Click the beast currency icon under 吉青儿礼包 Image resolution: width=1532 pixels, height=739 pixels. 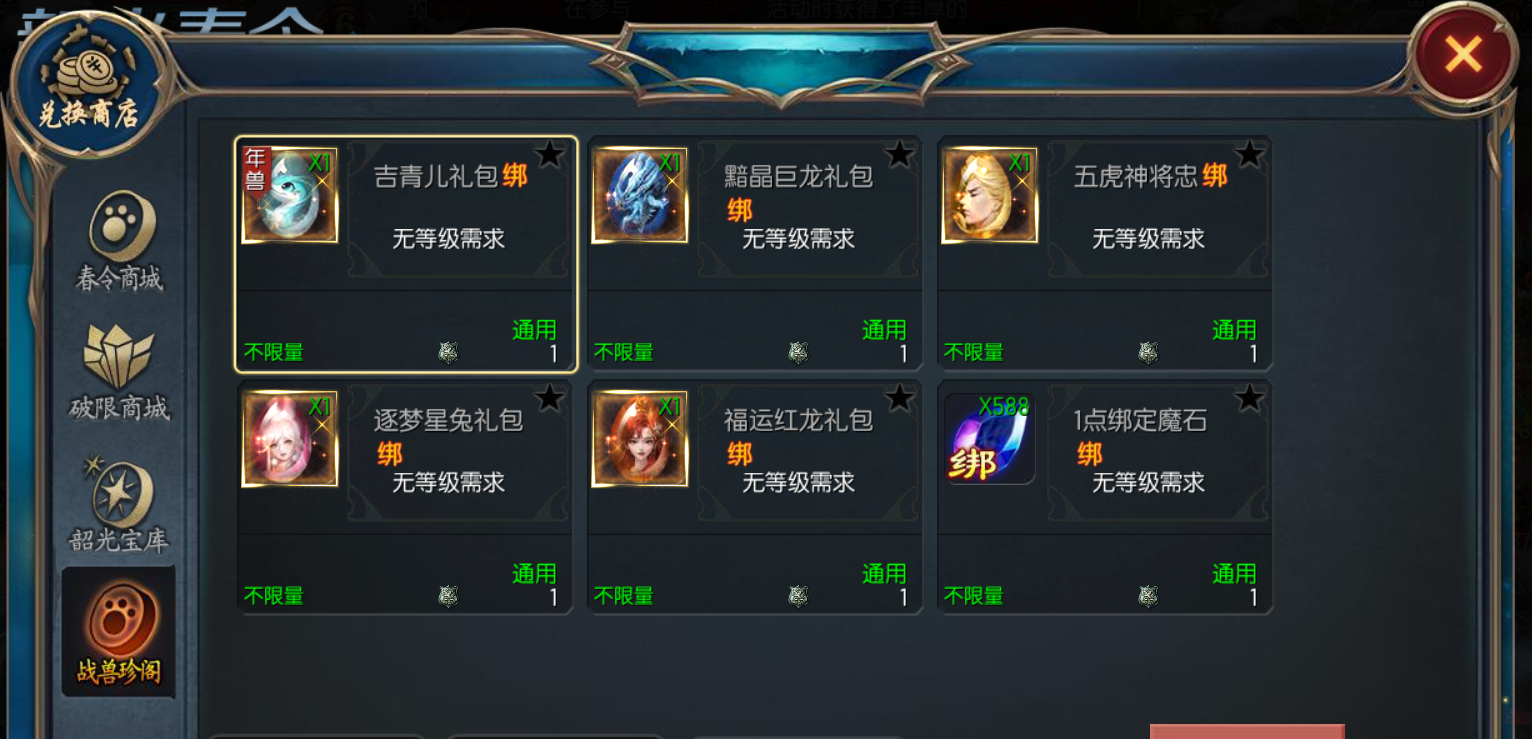448,352
